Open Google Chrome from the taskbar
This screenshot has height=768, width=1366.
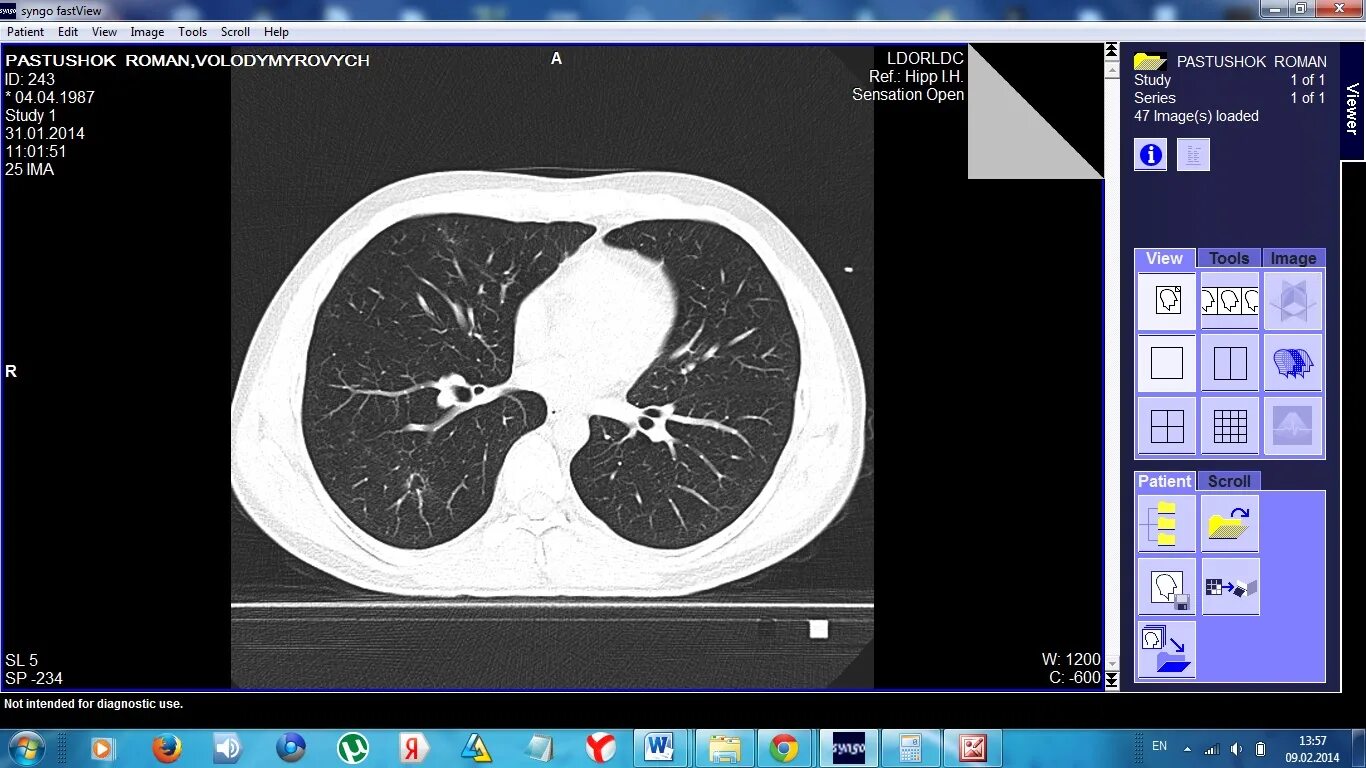784,748
